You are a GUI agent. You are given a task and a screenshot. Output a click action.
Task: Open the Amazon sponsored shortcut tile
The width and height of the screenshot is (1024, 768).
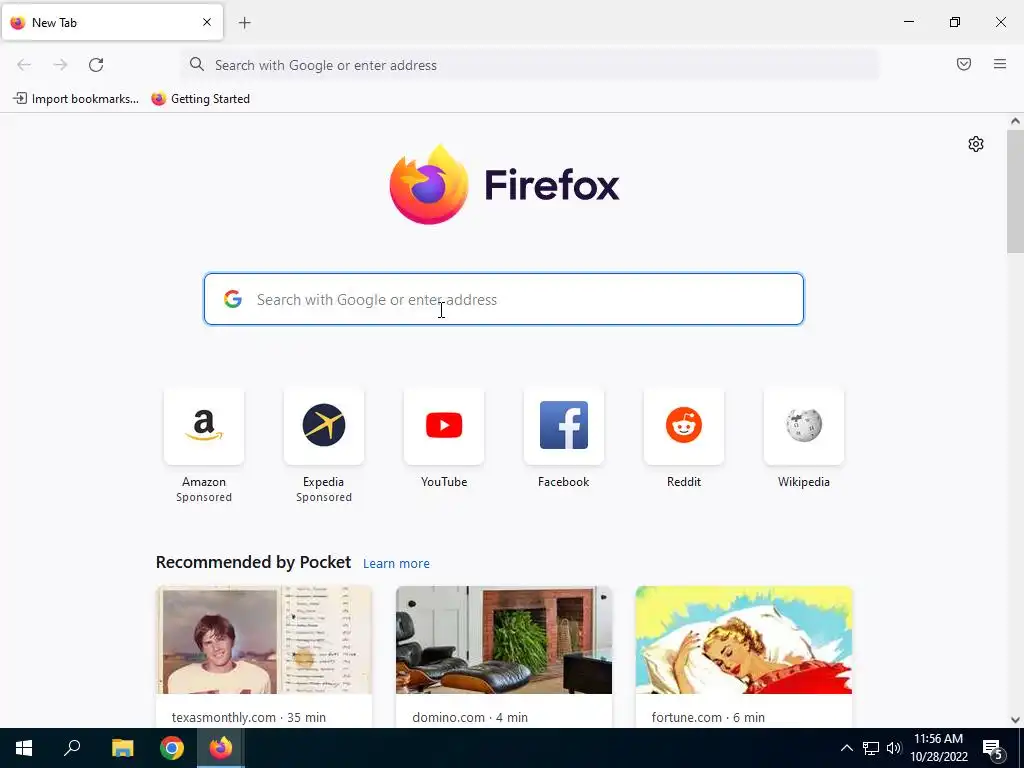point(204,426)
